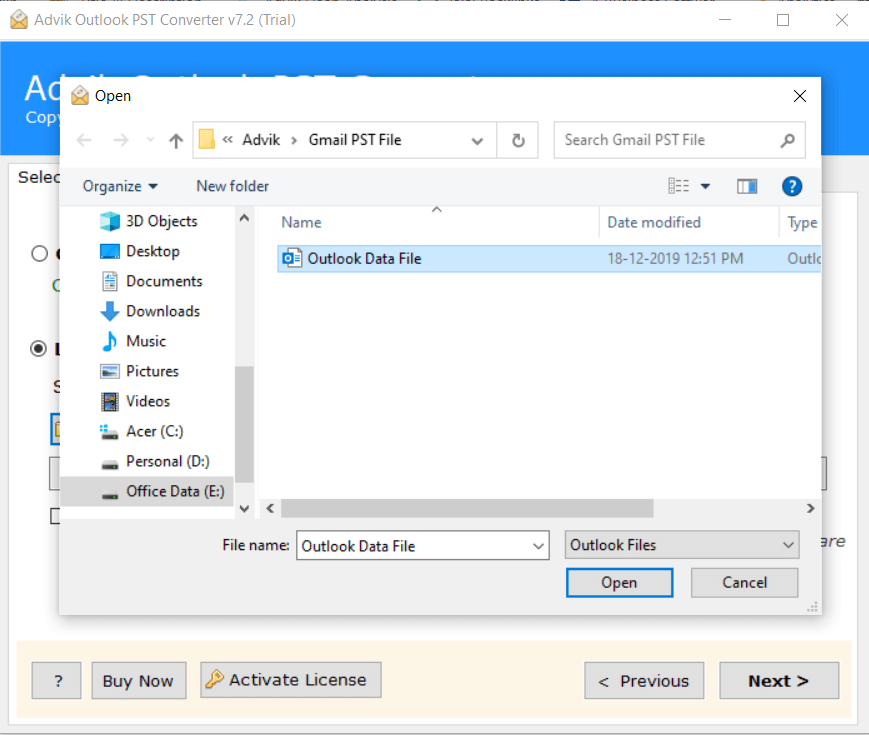Create a New folder
The width and height of the screenshot is (869, 735).
pos(232,186)
